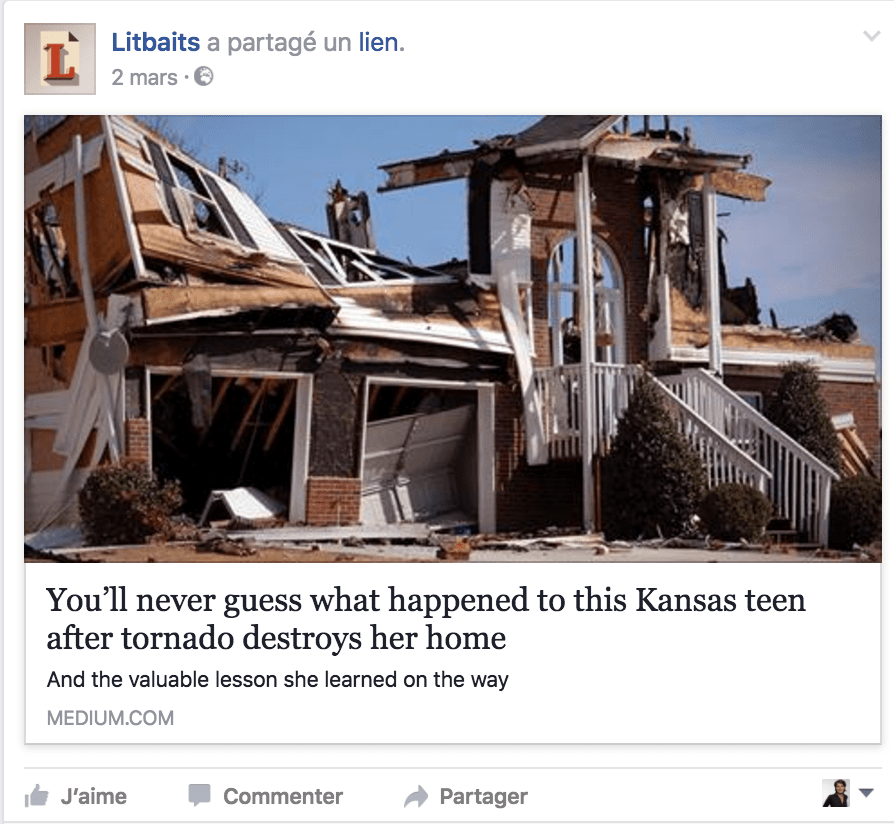
Task: Like the post via J'aime label
Action: coord(94,796)
